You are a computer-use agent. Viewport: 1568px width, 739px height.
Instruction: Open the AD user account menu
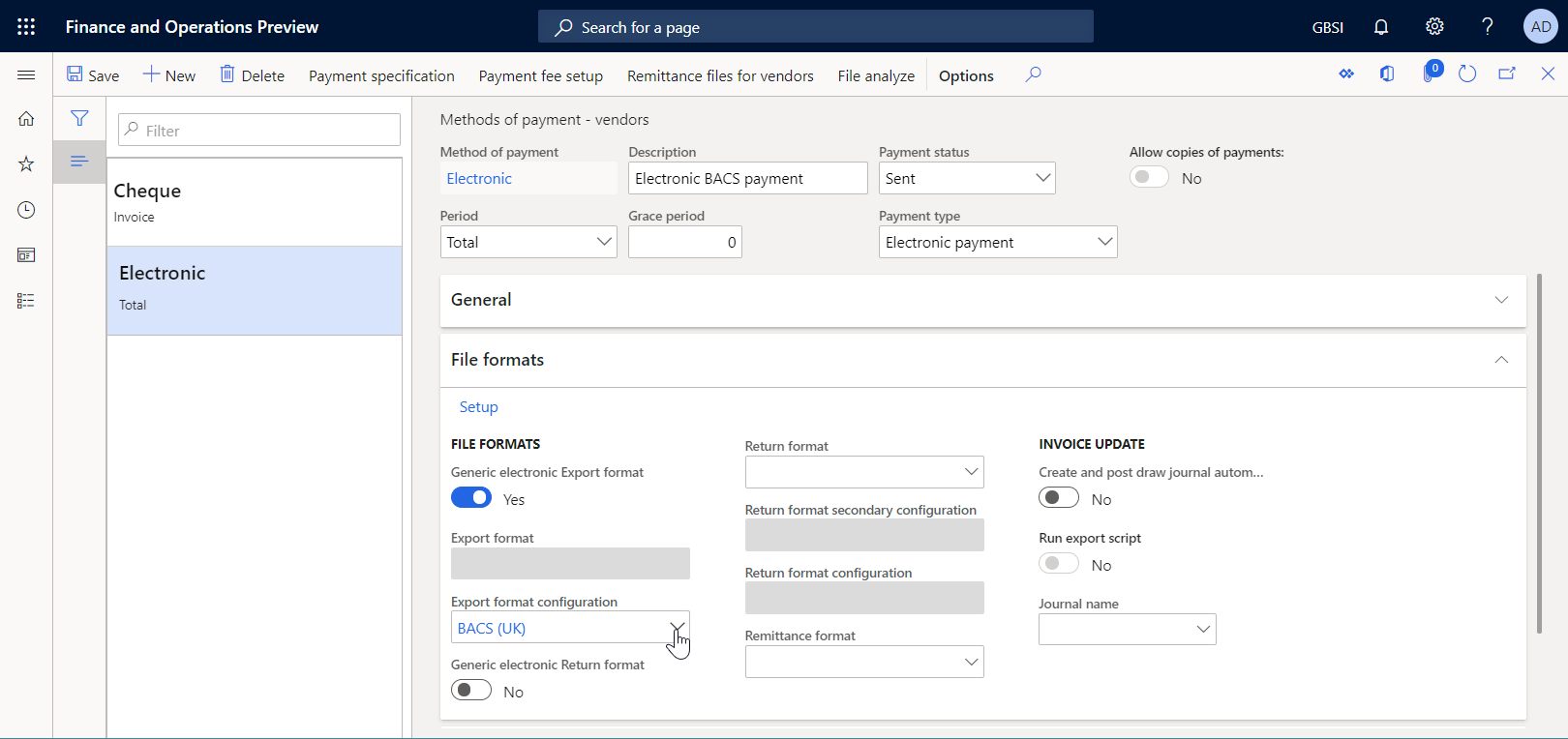click(x=1541, y=26)
